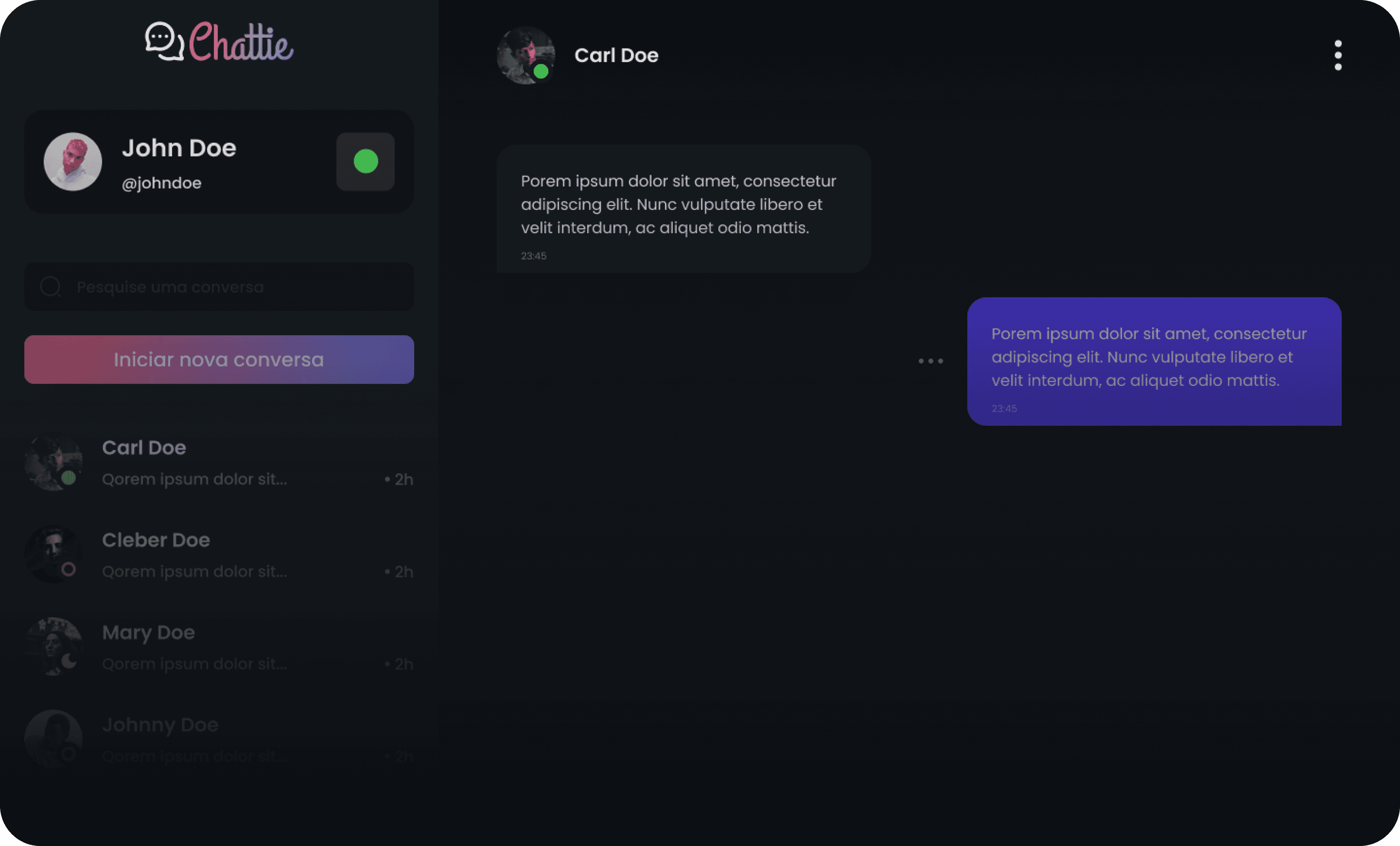Open the Carl Doe conversation in list

pos(219,462)
